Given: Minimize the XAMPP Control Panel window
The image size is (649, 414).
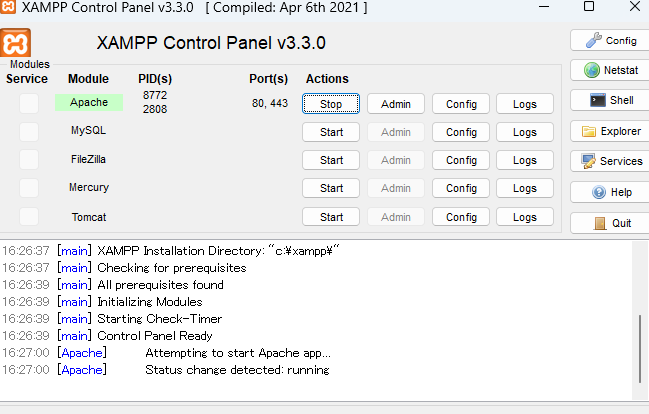Looking at the screenshot, I should [x=544, y=7].
